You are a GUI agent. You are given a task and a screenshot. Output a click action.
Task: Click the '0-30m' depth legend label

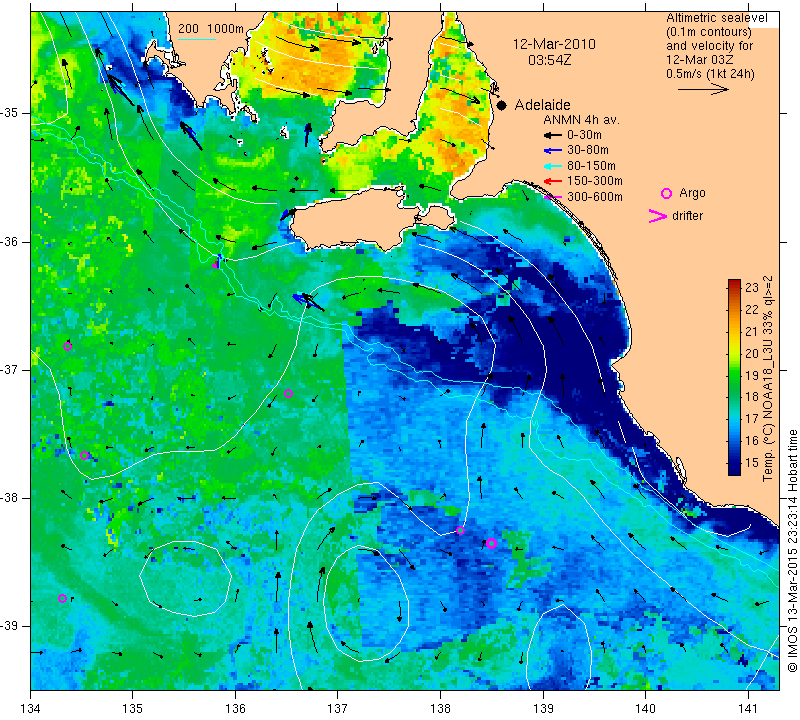(x=584, y=135)
